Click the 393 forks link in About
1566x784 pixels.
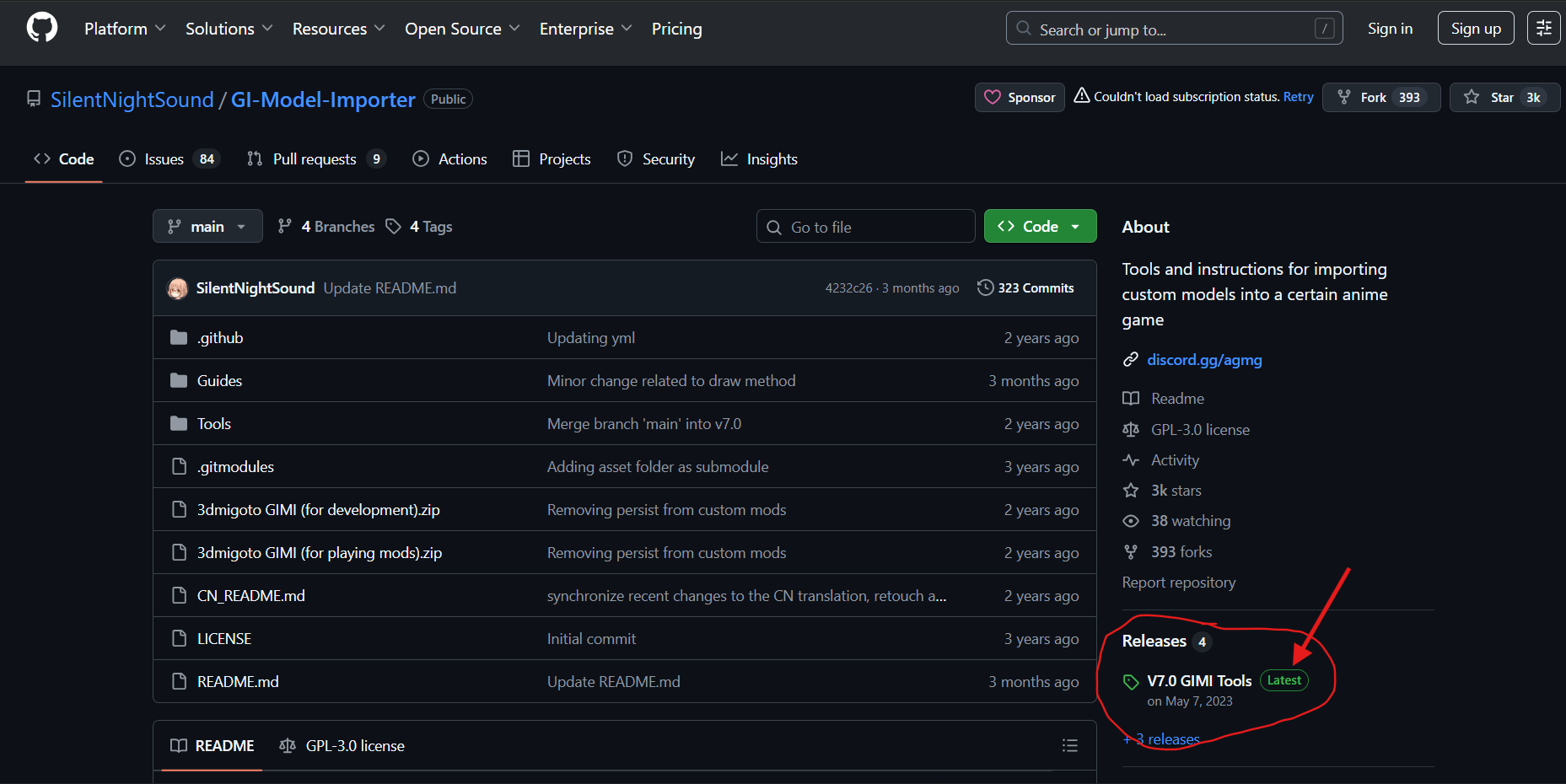1181,552
